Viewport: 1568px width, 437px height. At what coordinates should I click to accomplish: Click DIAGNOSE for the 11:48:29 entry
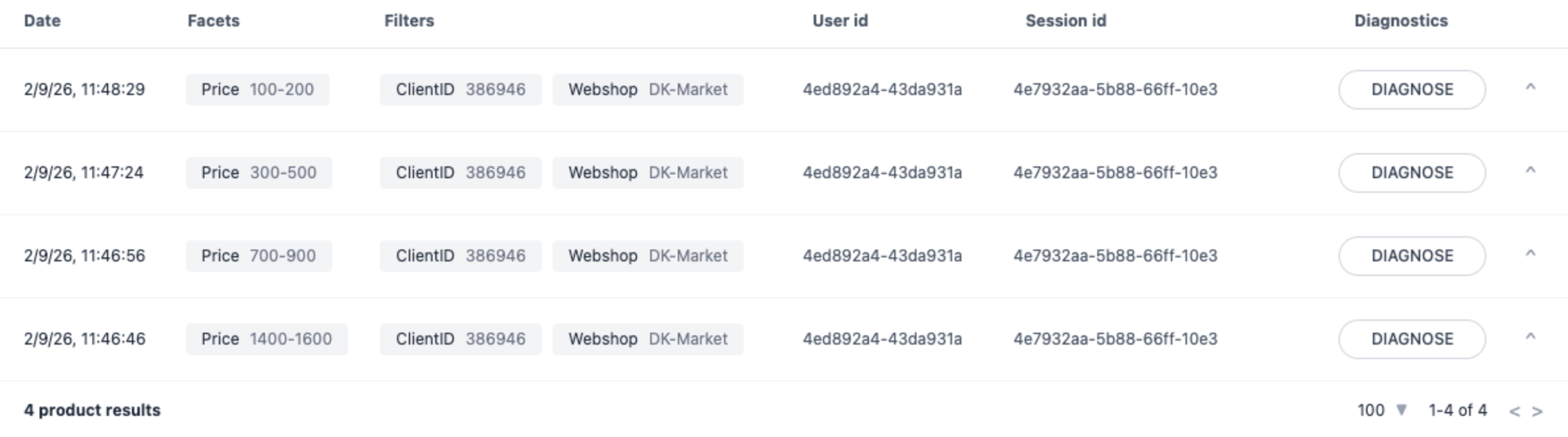(x=1412, y=90)
